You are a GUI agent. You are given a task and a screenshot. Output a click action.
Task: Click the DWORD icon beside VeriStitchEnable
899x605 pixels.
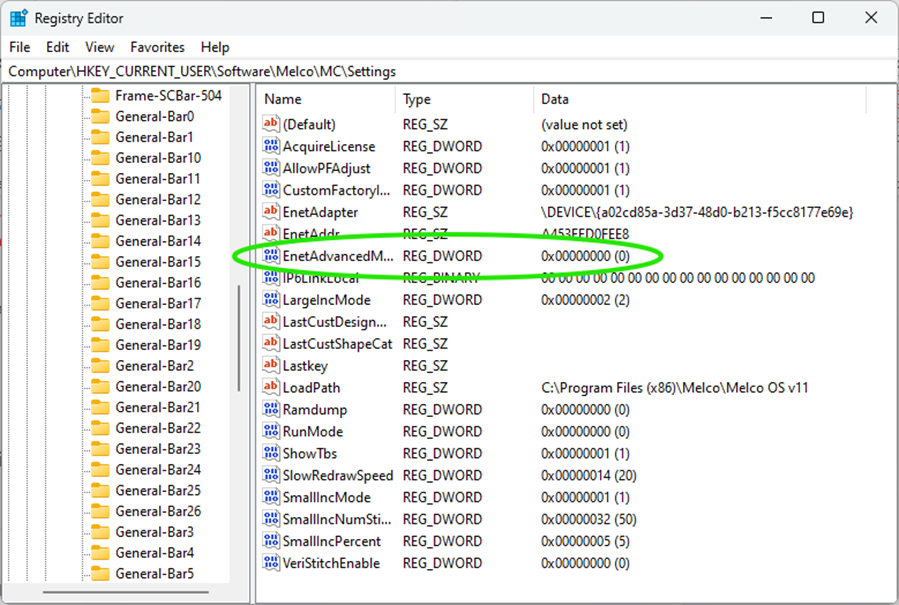pyautogui.click(x=271, y=563)
